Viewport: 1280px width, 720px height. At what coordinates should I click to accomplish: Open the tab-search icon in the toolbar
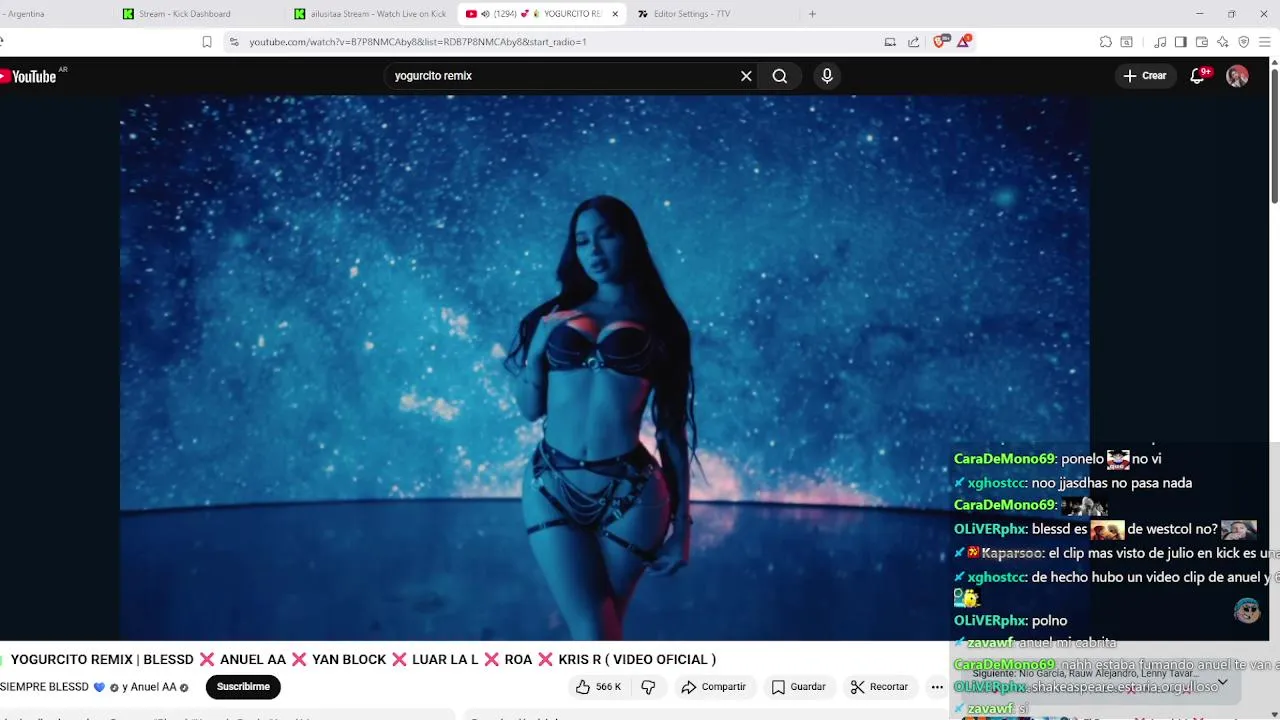pyautogui.click(x=1127, y=42)
